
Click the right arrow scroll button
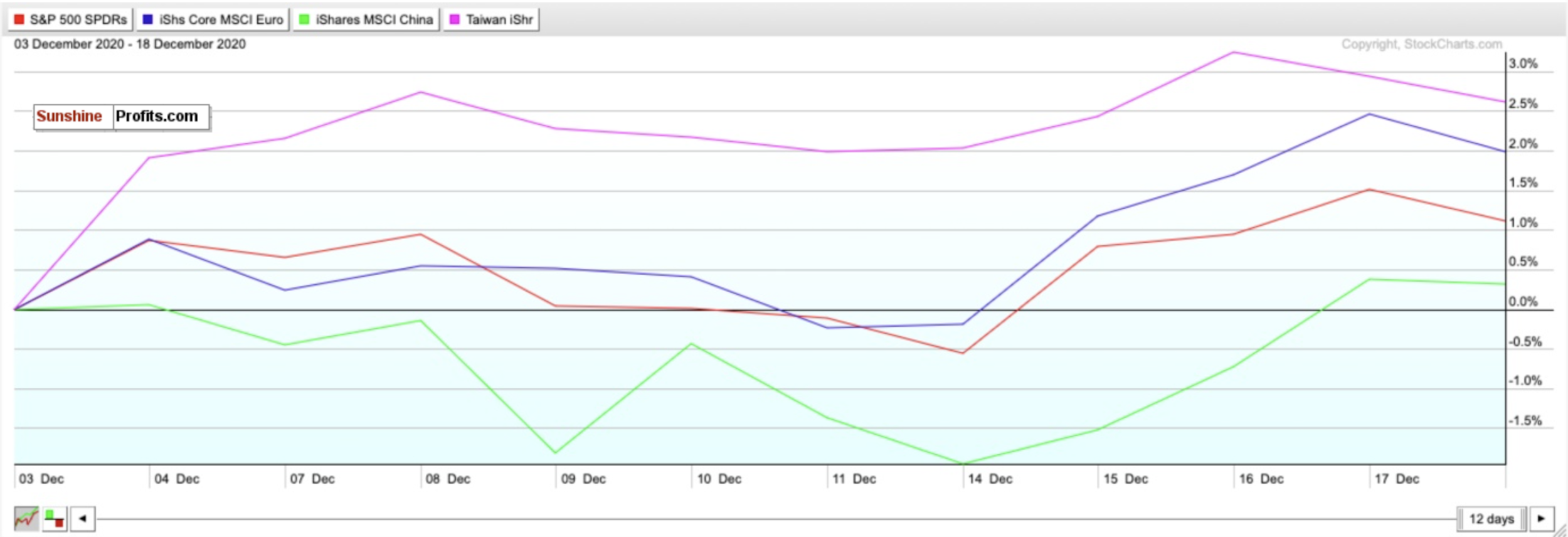pos(1542,519)
